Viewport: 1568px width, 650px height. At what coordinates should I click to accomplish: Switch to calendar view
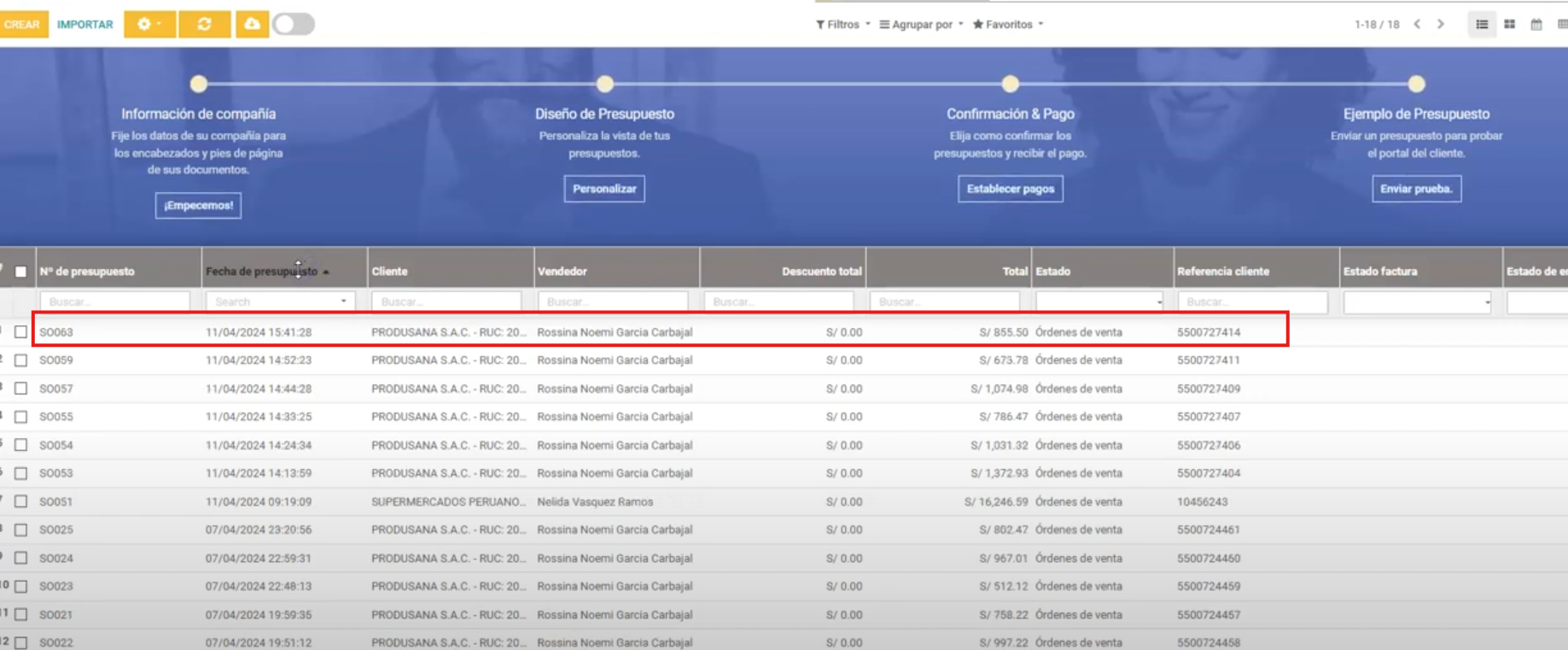pos(1536,25)
